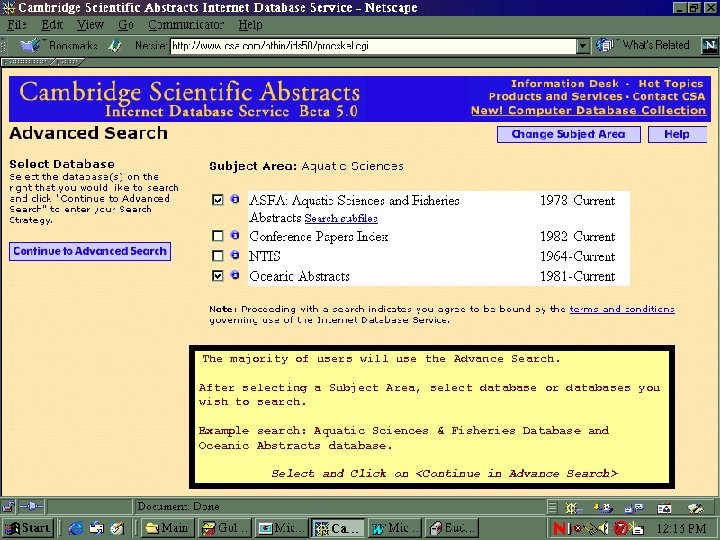The width and height of the screenshot is (720, 540).
Task: Switch to the Euc taskbar window
Action: click(454, 529)
